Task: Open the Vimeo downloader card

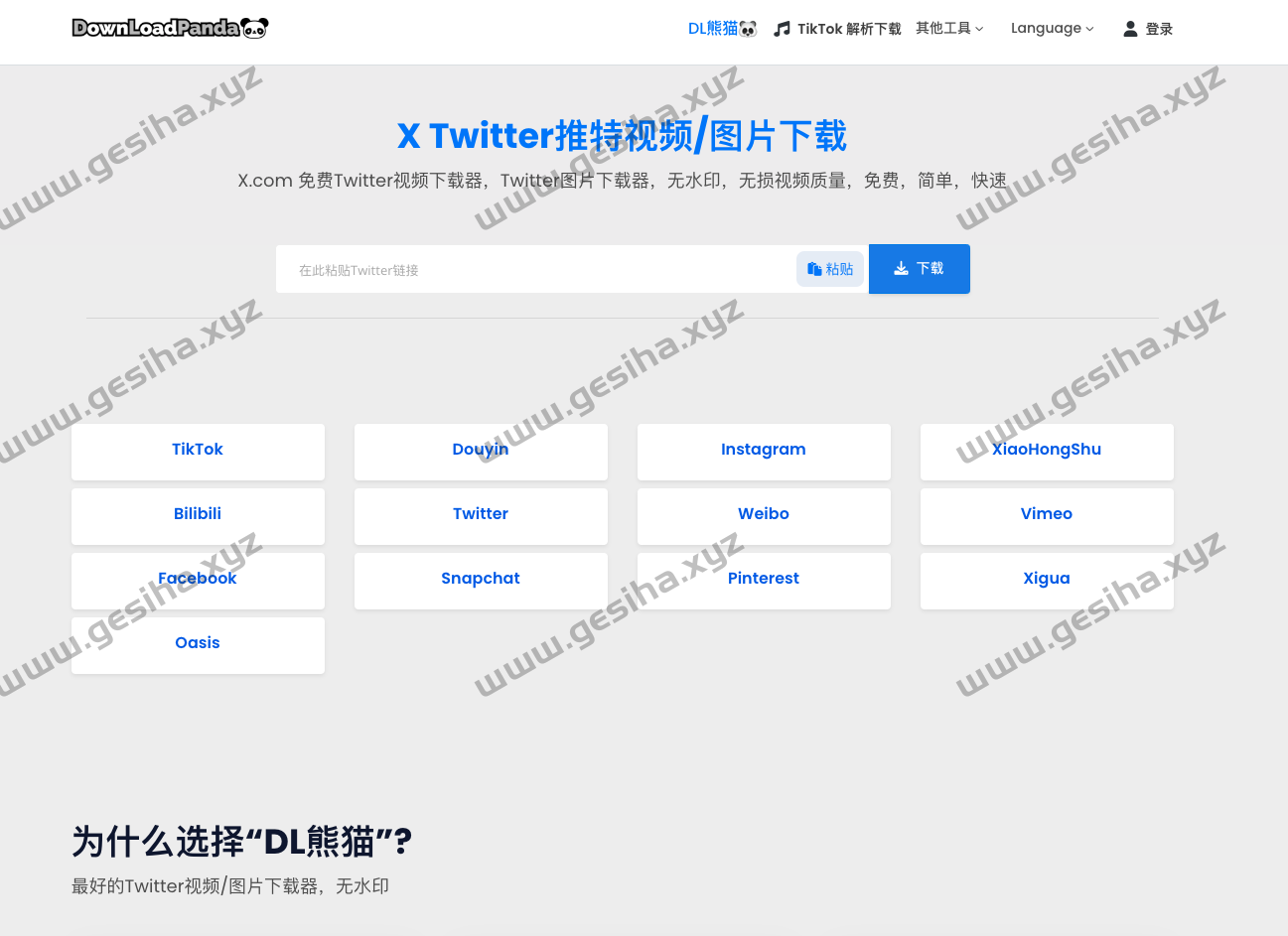Action: coord(1047,514)
